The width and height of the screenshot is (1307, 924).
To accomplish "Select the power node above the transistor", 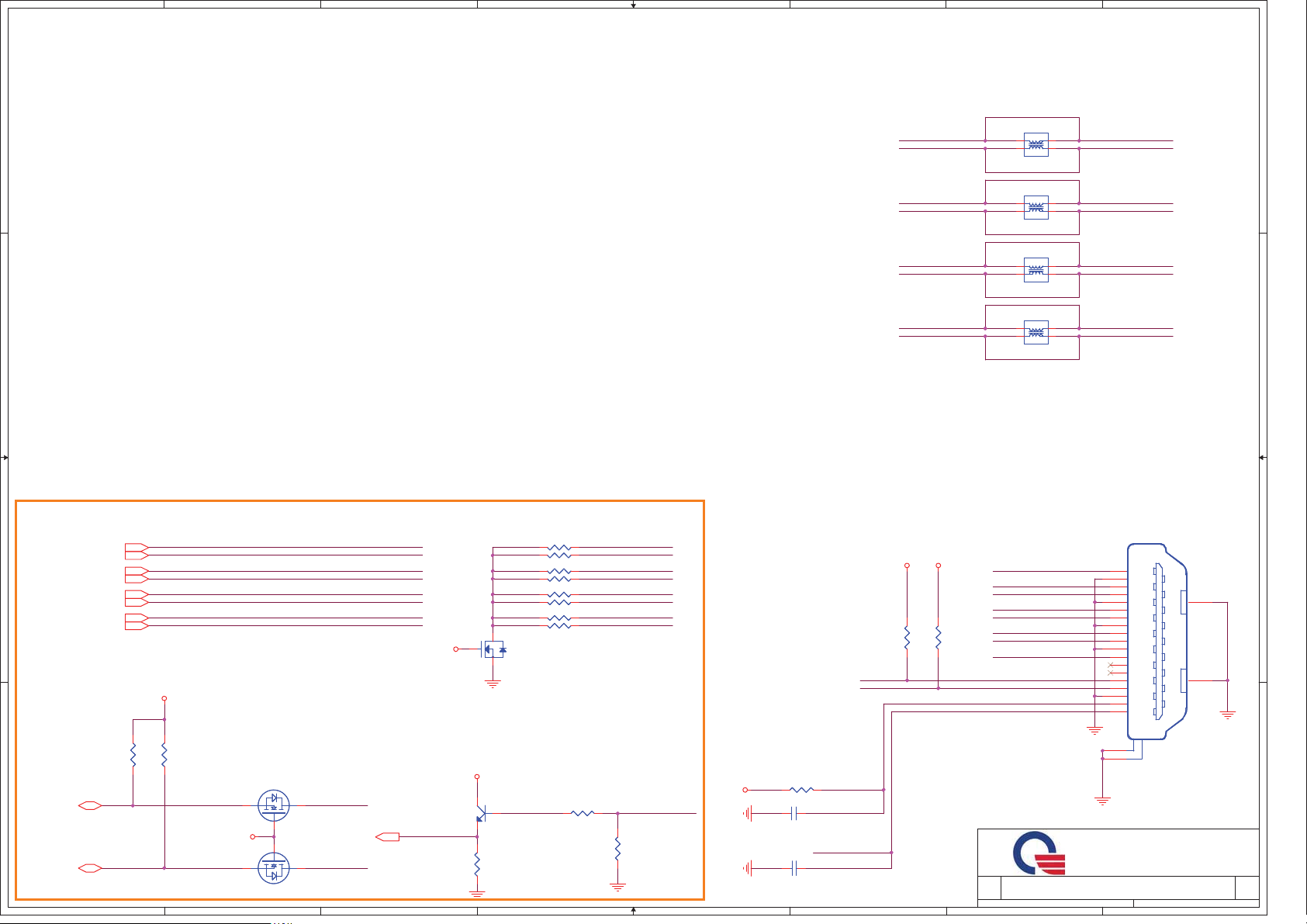I will [477, 777].
